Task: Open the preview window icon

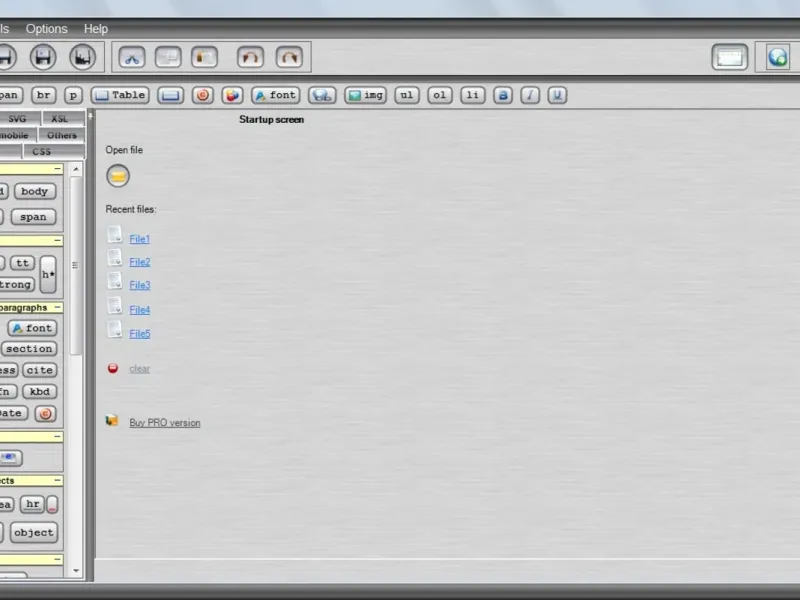Action: (x=730, y=57)
